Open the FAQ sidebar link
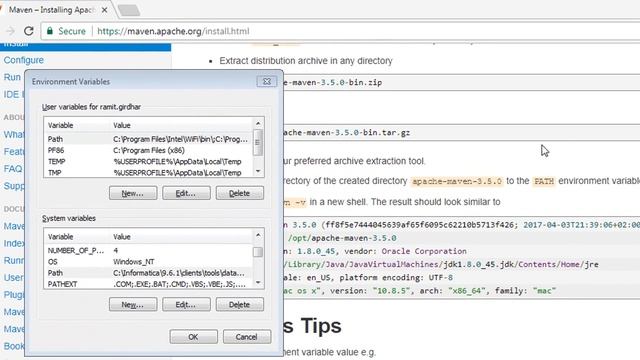 click(13, 169)
